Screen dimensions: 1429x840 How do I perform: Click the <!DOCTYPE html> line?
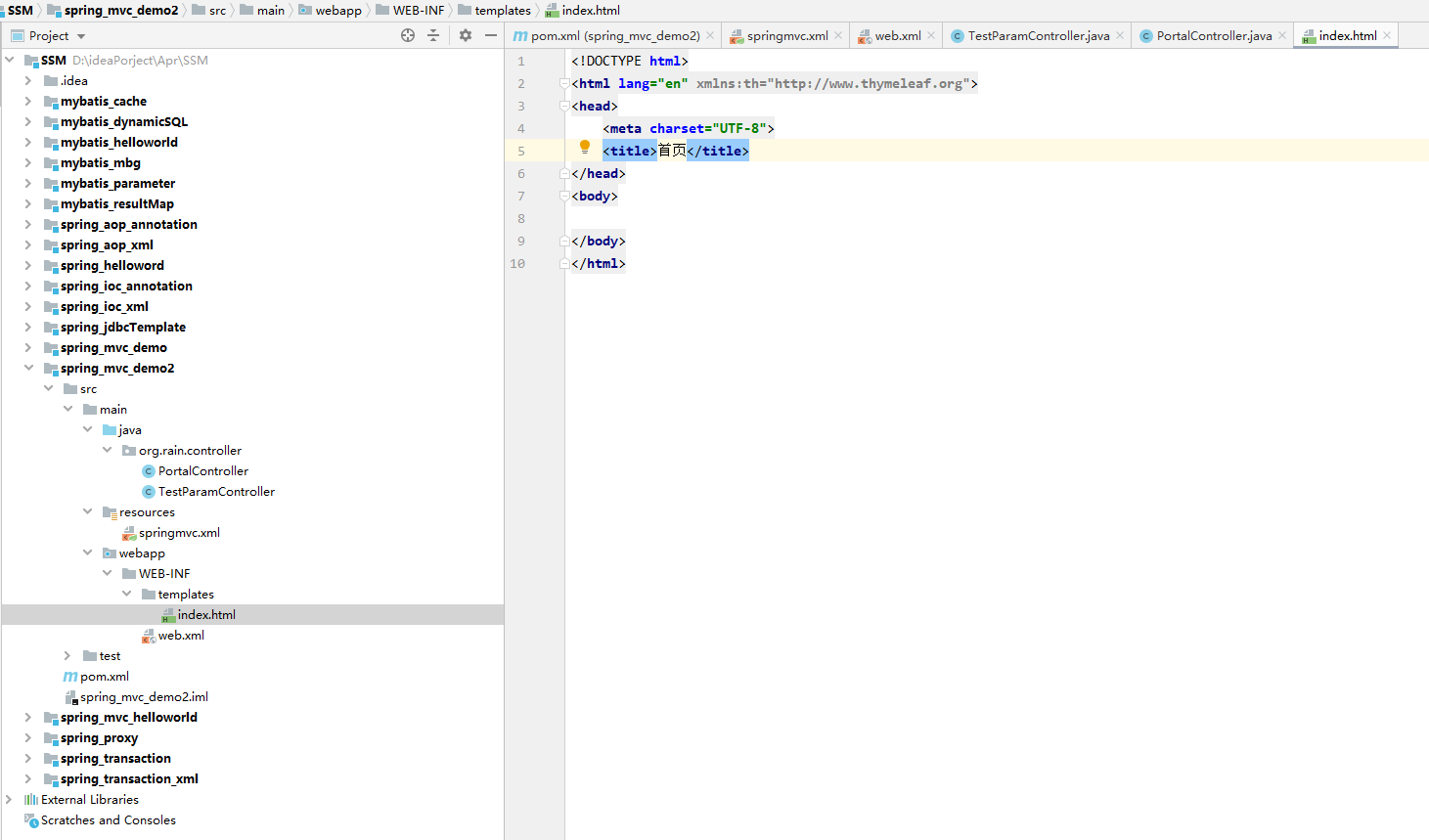pos(630,61)
